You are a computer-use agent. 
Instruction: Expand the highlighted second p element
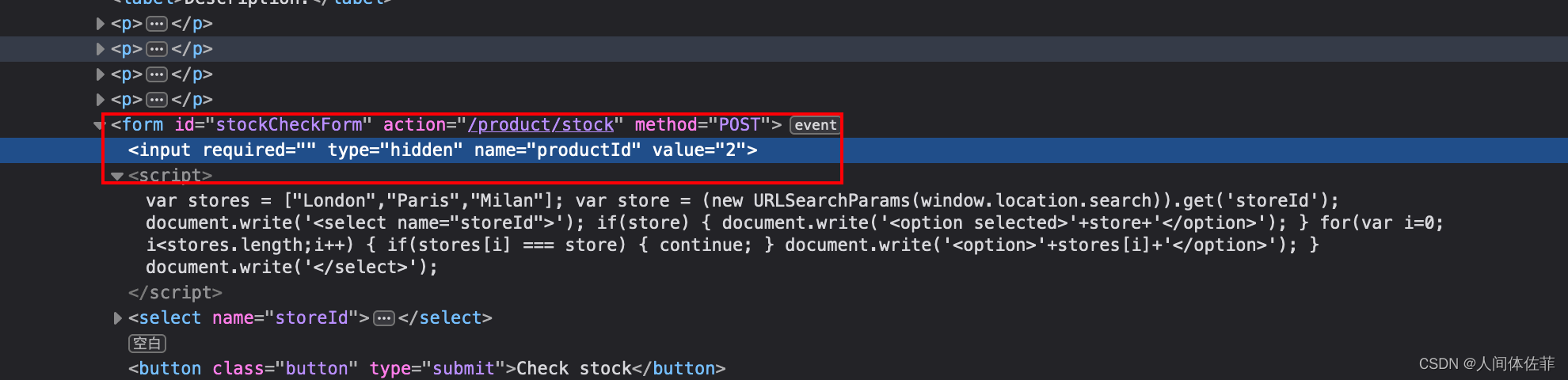click(x=100, y=49)
